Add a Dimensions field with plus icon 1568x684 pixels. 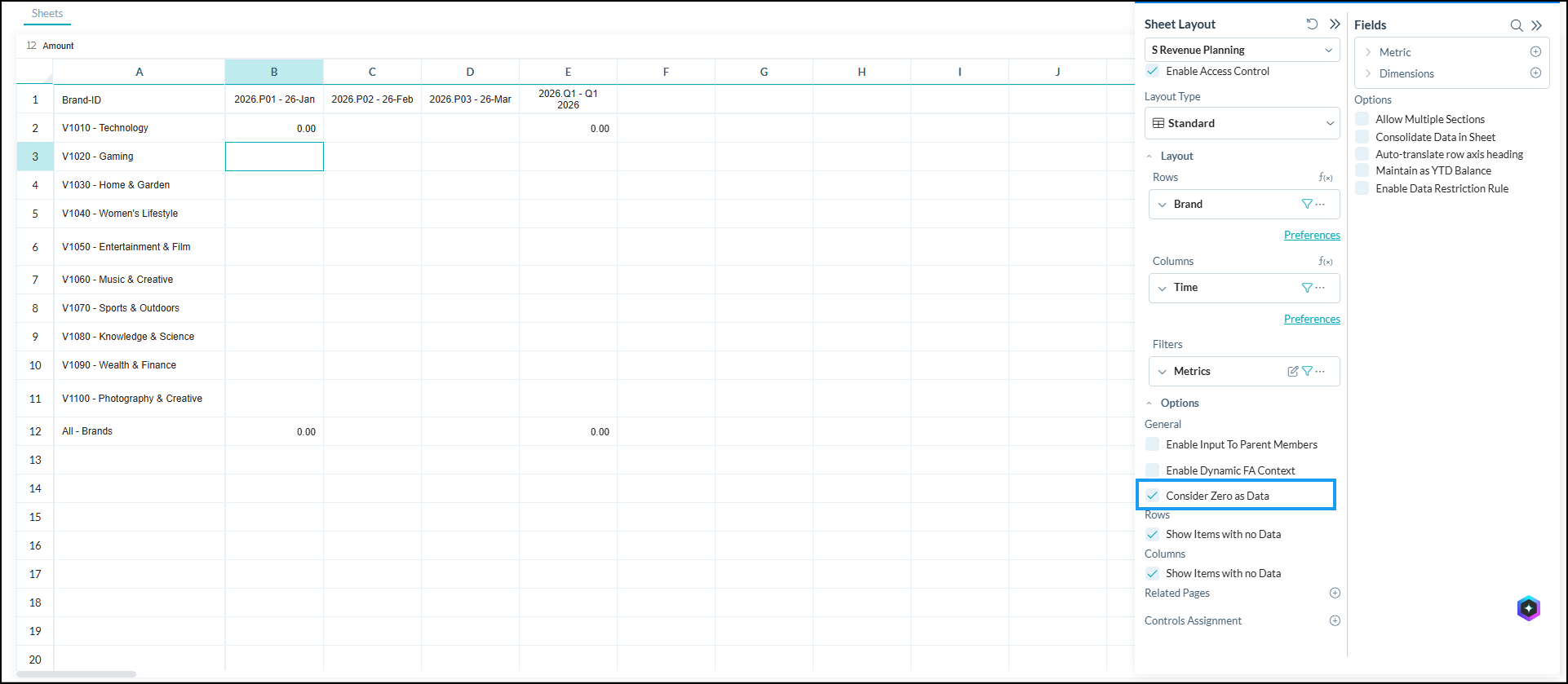1535,73
